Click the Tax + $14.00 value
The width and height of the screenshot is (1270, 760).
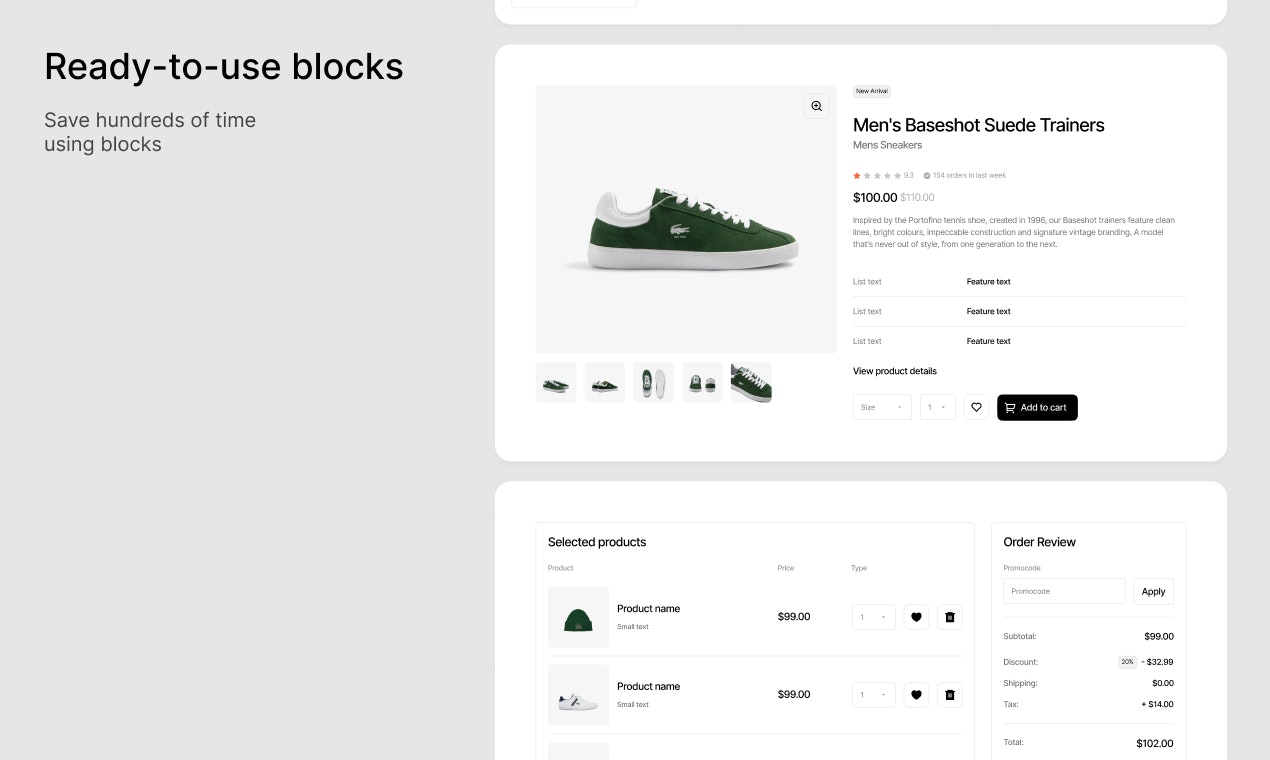[1158, 704]
